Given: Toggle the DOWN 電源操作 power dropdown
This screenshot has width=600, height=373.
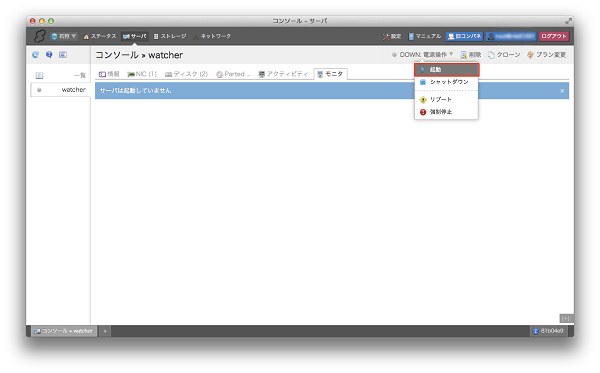Looking at the screenshot, I should [x=422, y=55].
